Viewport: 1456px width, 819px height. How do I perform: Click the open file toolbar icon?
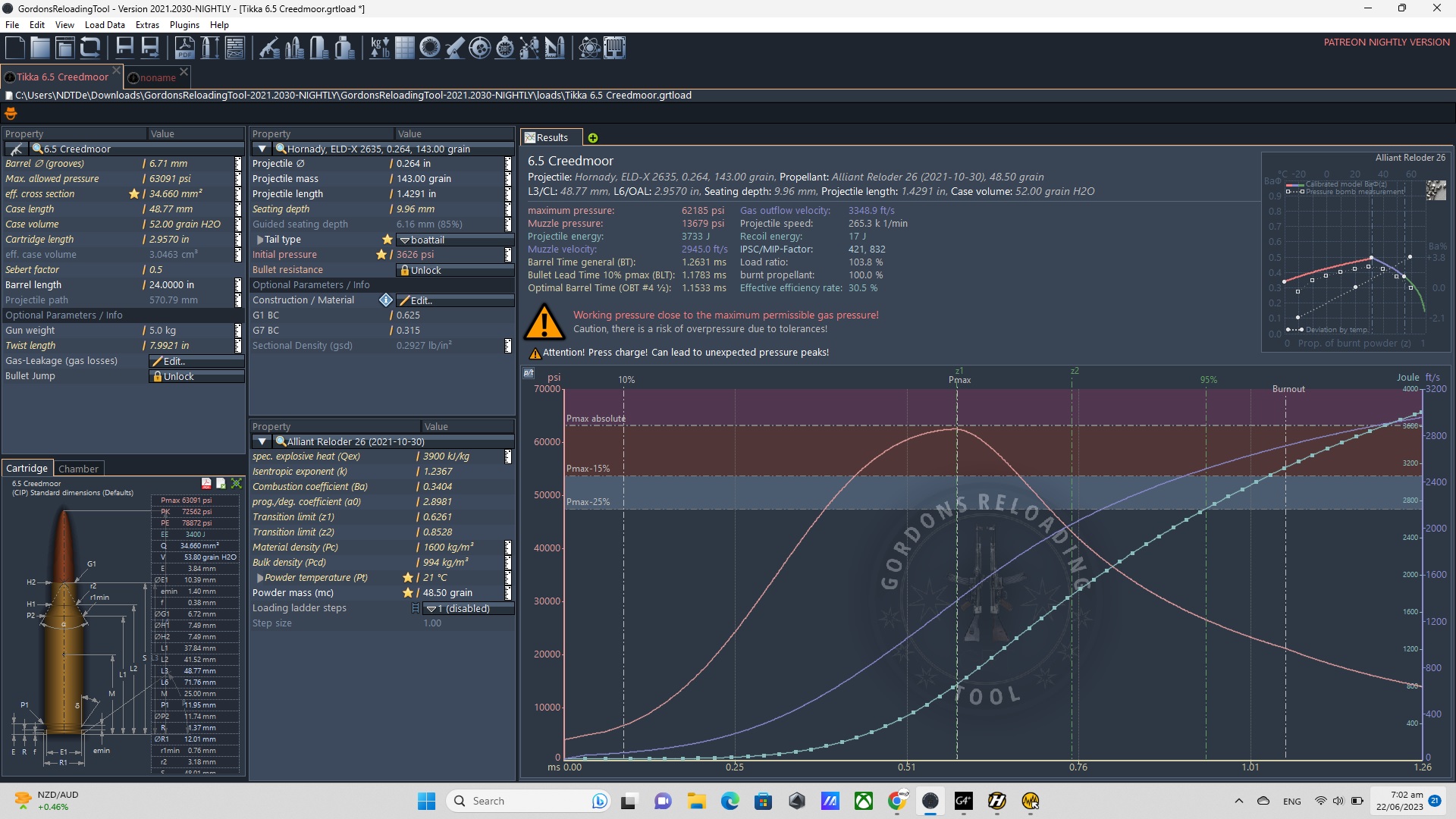(x=41, y=47)
